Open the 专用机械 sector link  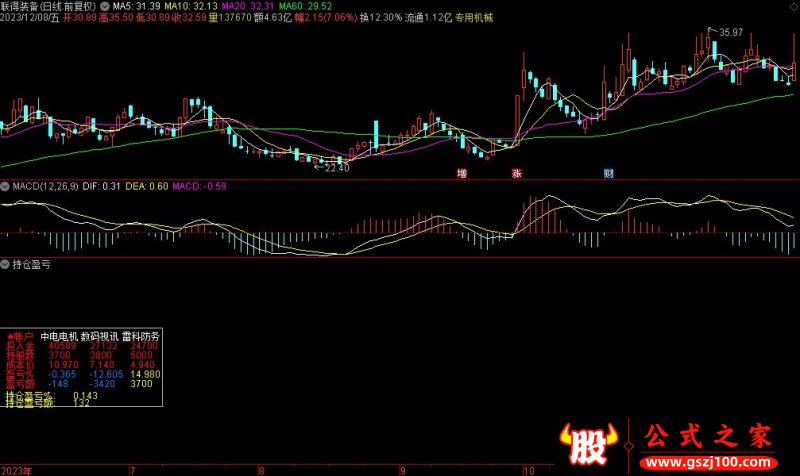(474, 18)
